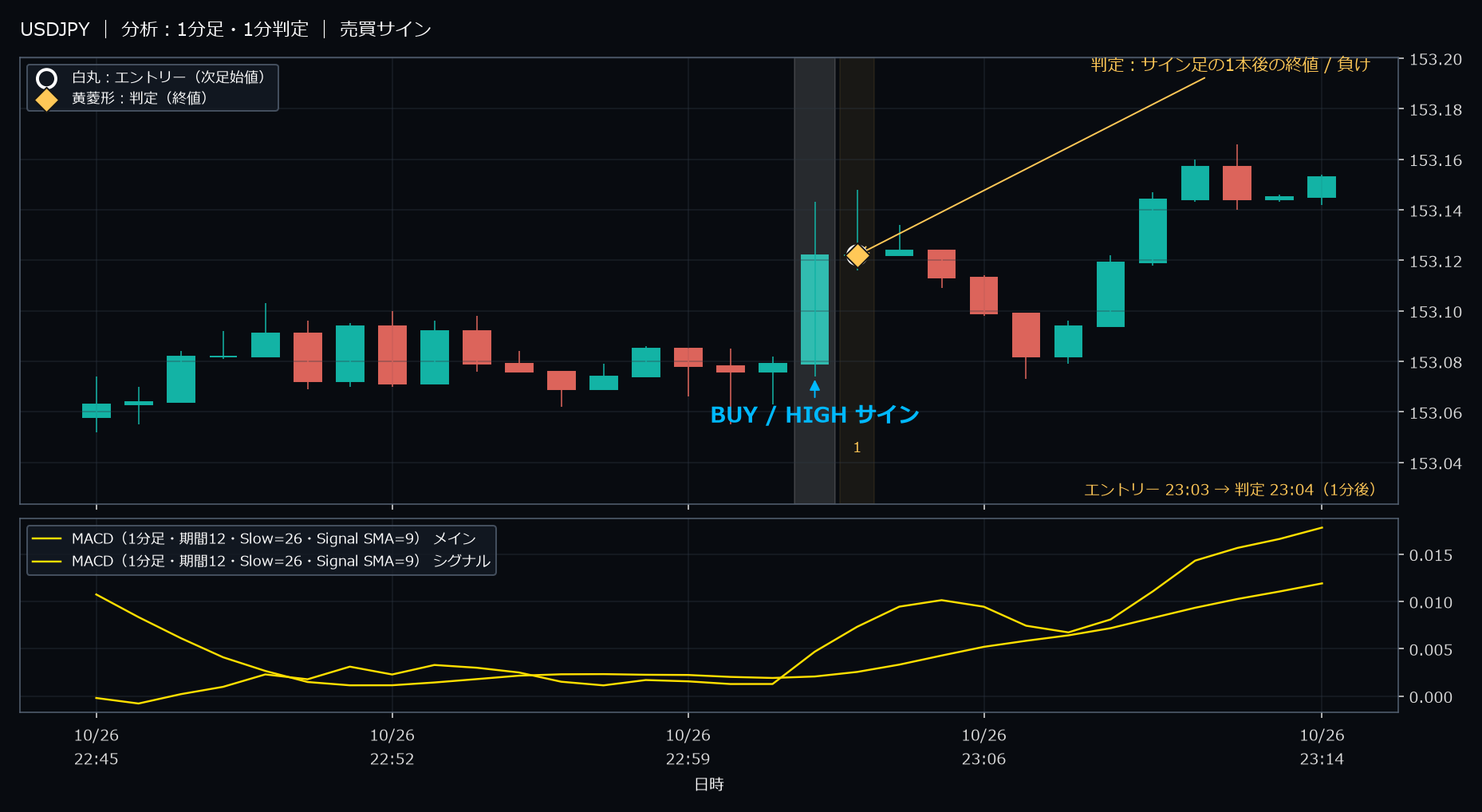Click the 153.08 price axis label
Image resolution: width=1482 pixels, height=812 pixels.
click(x=1436, y=363)
